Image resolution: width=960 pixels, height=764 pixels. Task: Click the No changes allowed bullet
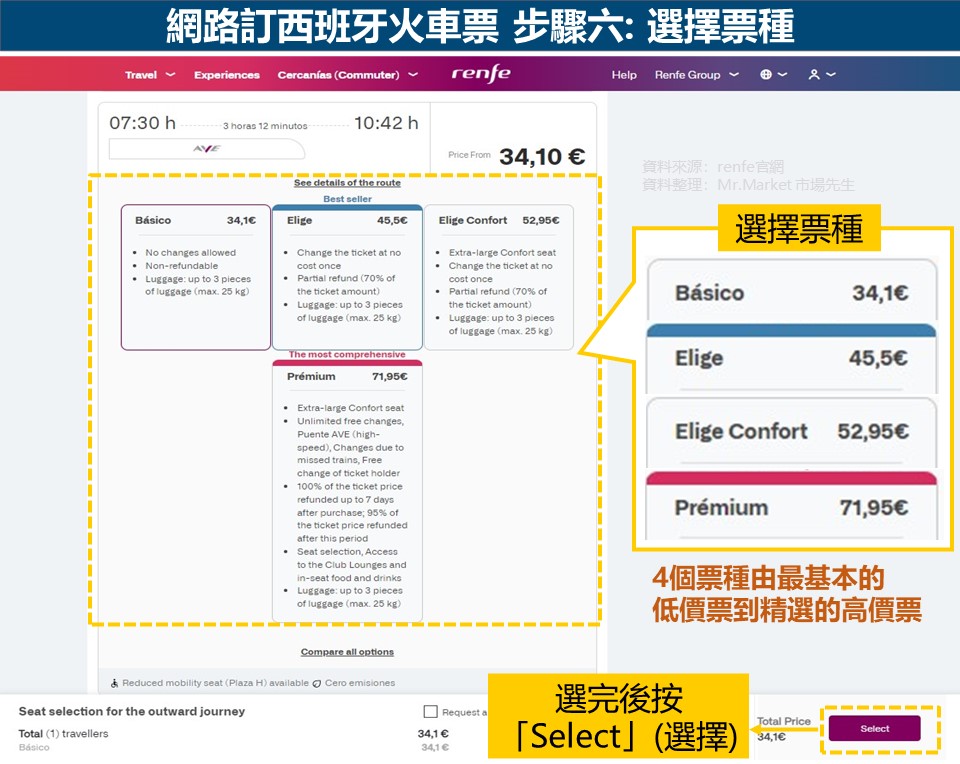[x=190, y=252]
